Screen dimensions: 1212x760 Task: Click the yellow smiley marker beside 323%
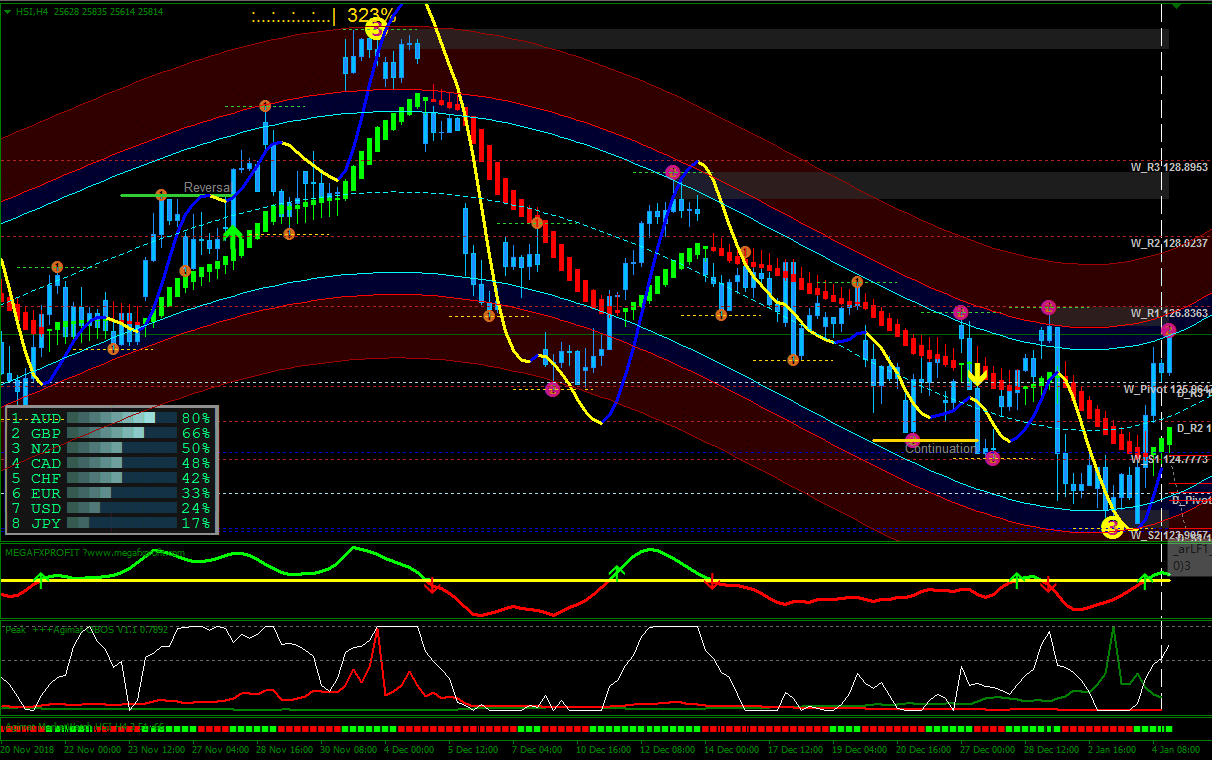click(x=375, y=29)
